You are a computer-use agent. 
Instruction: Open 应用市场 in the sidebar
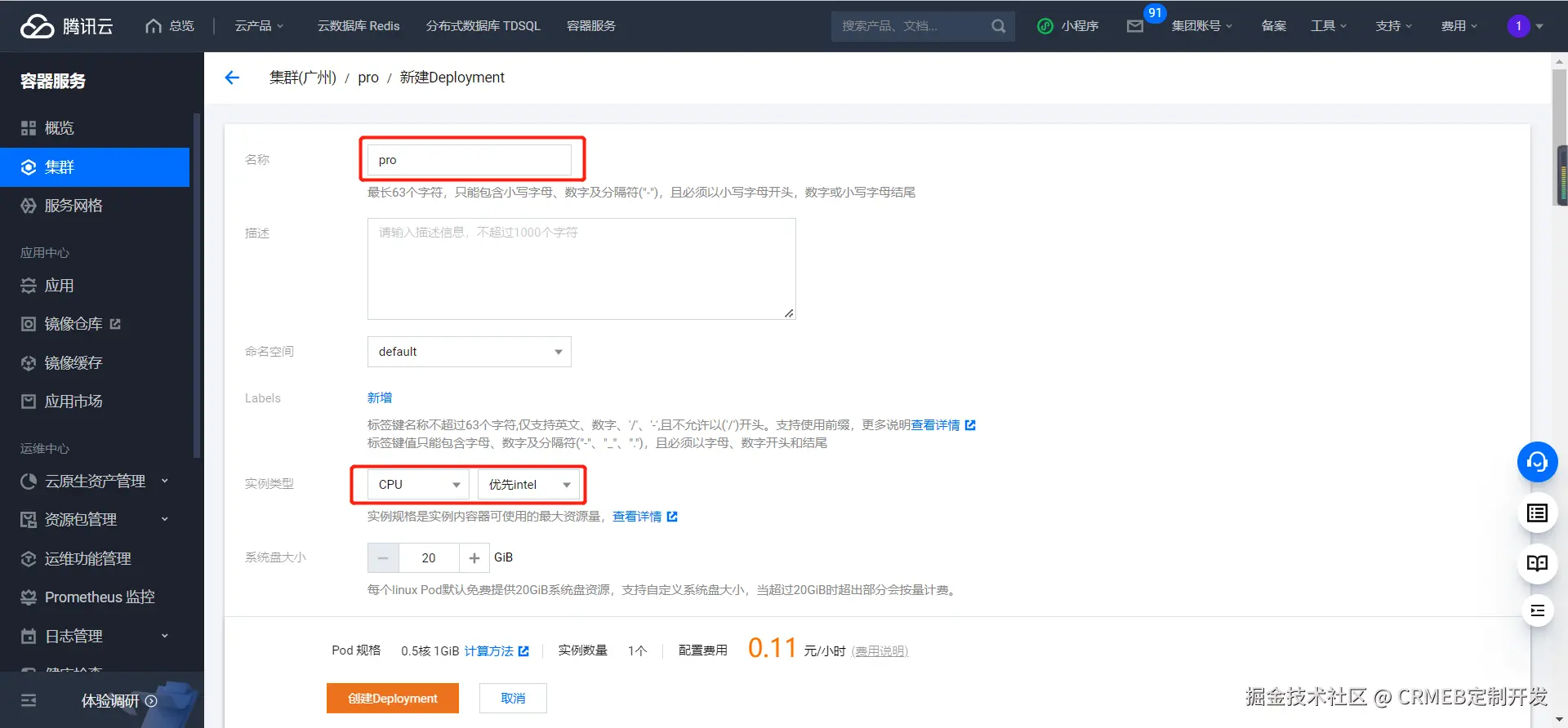[95, 402]
